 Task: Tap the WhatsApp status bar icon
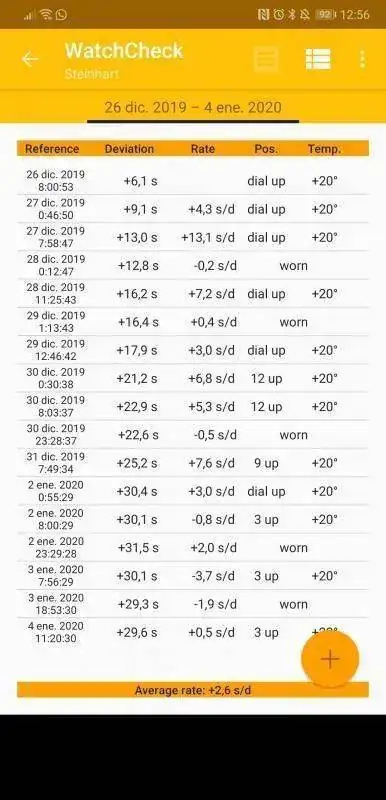61,14
